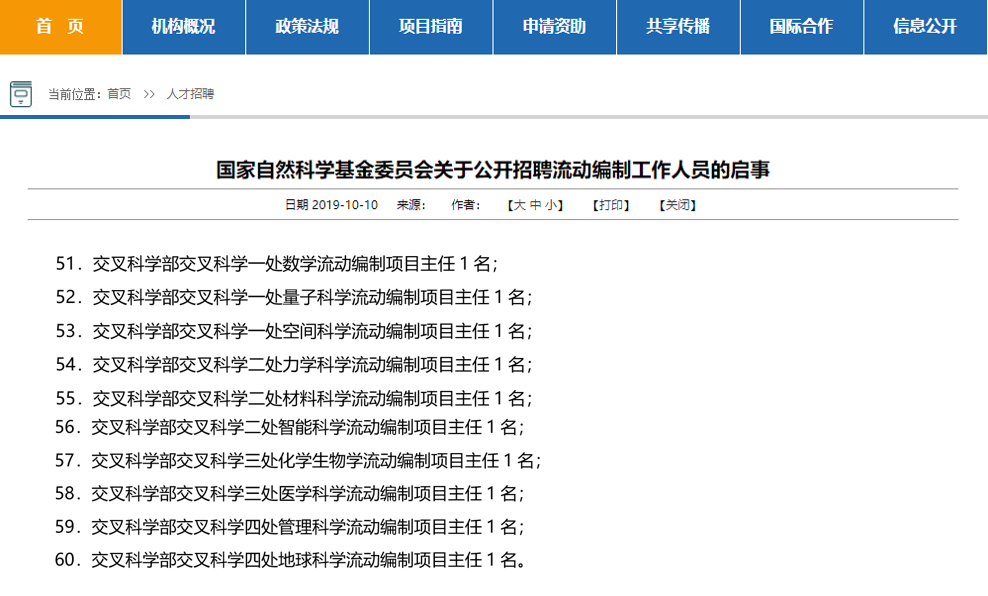Click the 关闭 close link
The image size is (988, 596).
(x=677, y=205)
